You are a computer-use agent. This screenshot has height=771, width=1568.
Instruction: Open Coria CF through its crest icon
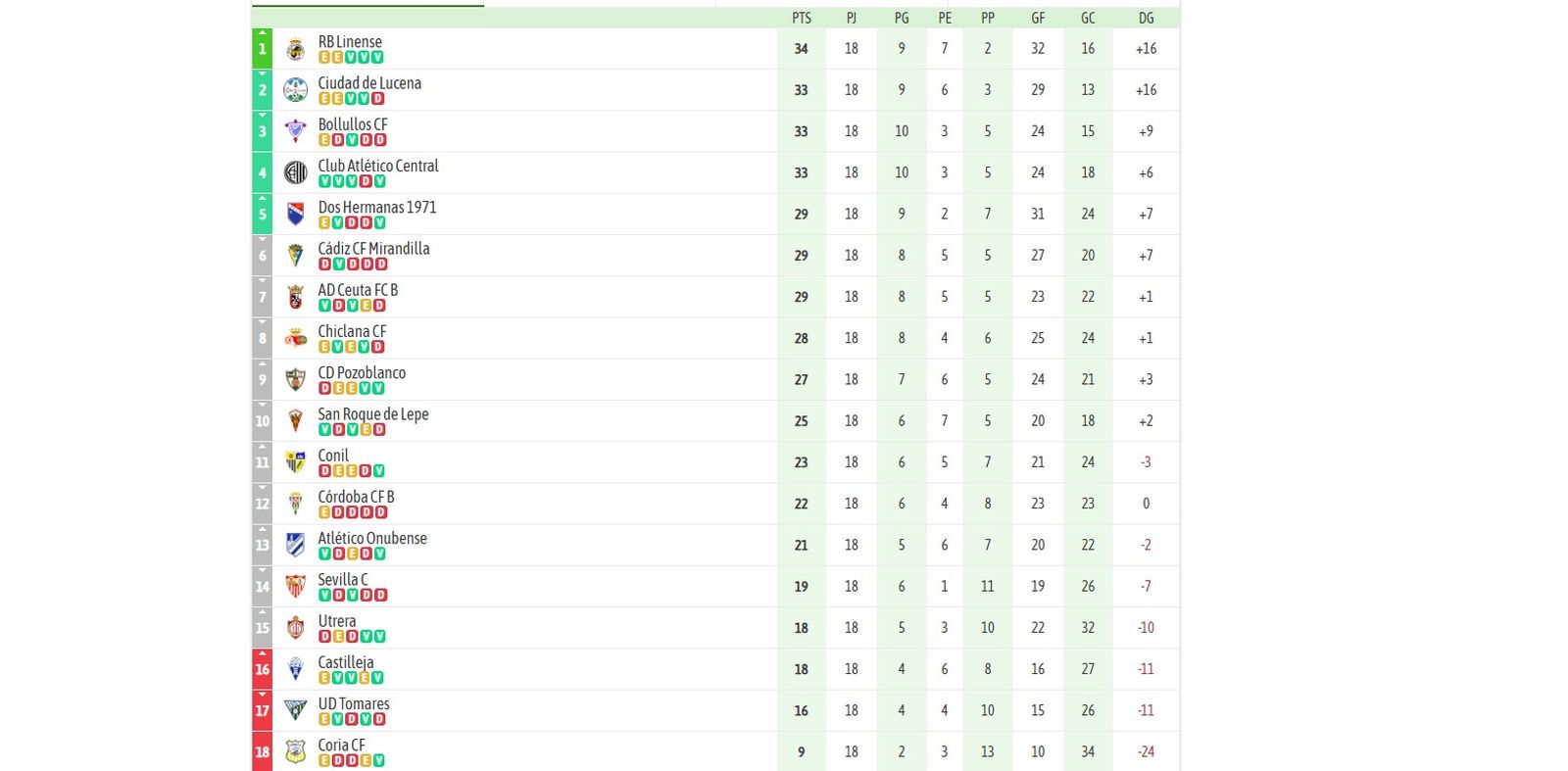[x=296, y=751]
